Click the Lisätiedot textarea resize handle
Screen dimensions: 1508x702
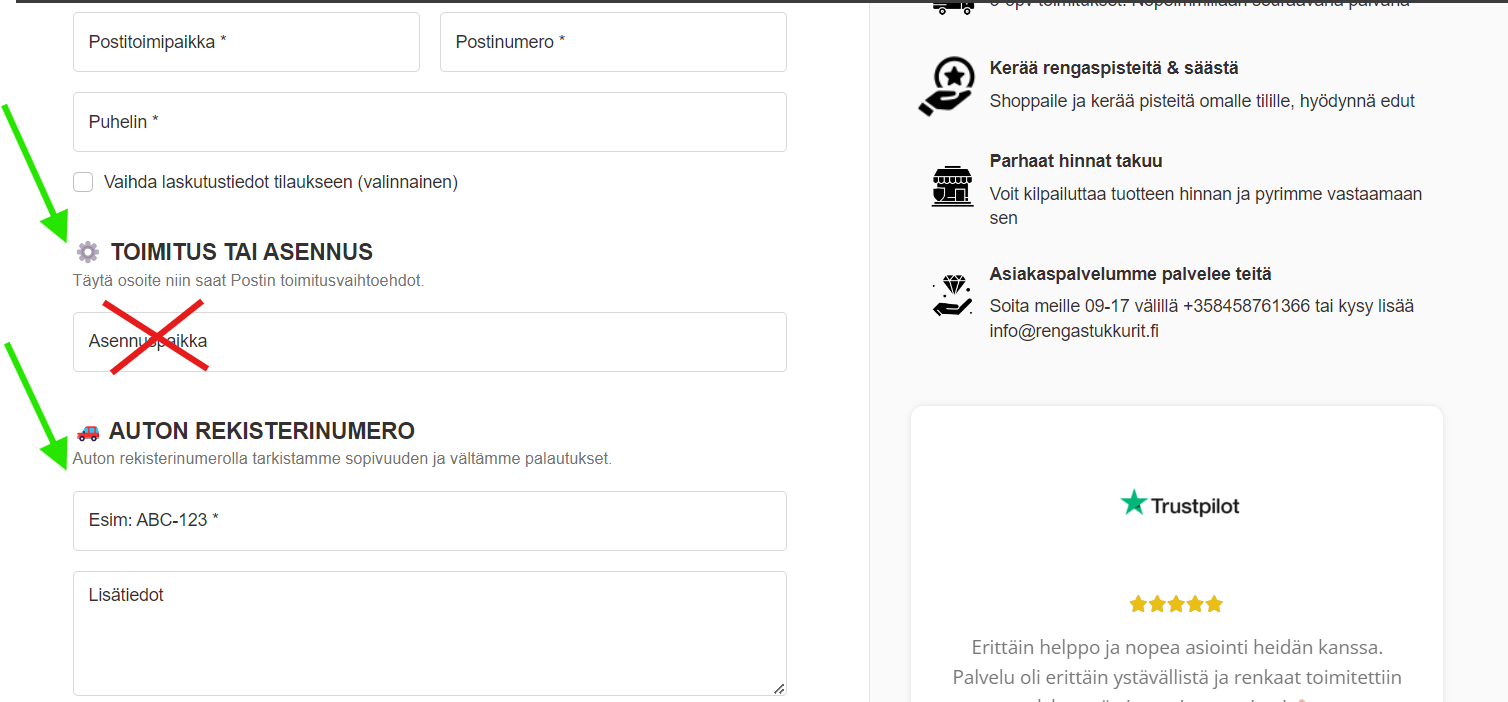[x=779, y=688]
